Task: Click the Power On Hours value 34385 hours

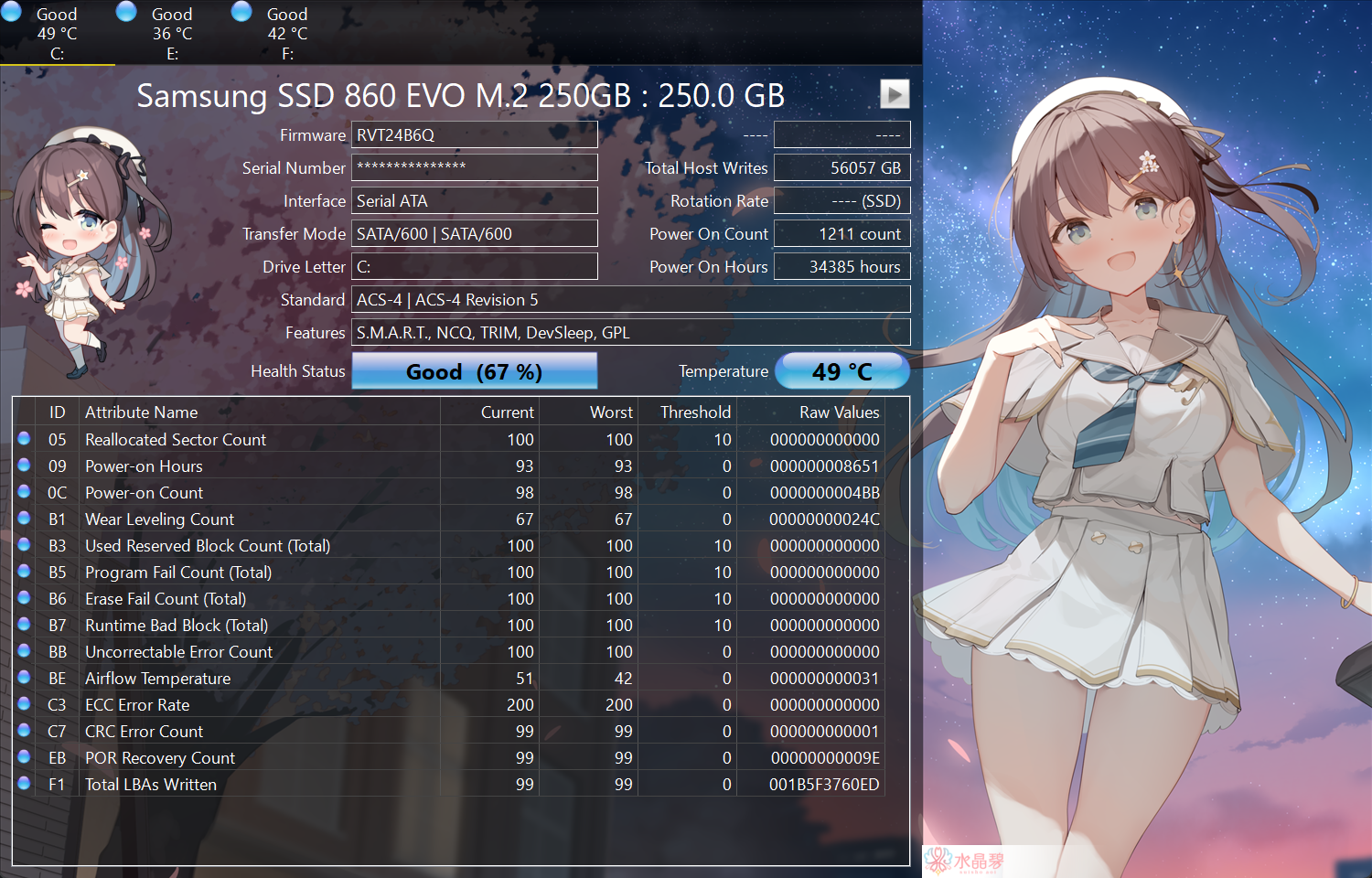Action: [x=842, y=266]
